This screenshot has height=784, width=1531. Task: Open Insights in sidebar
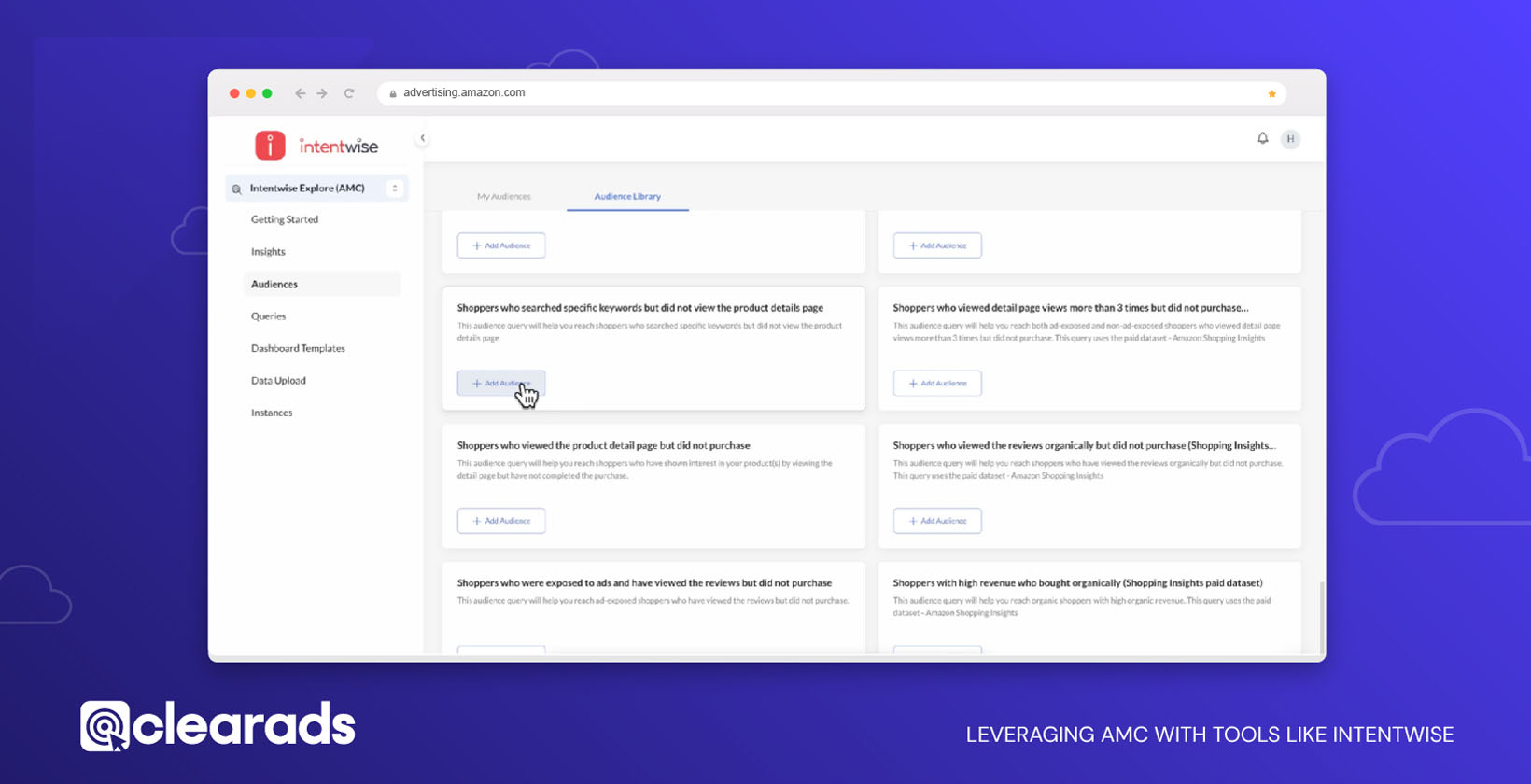click(268, 252)
